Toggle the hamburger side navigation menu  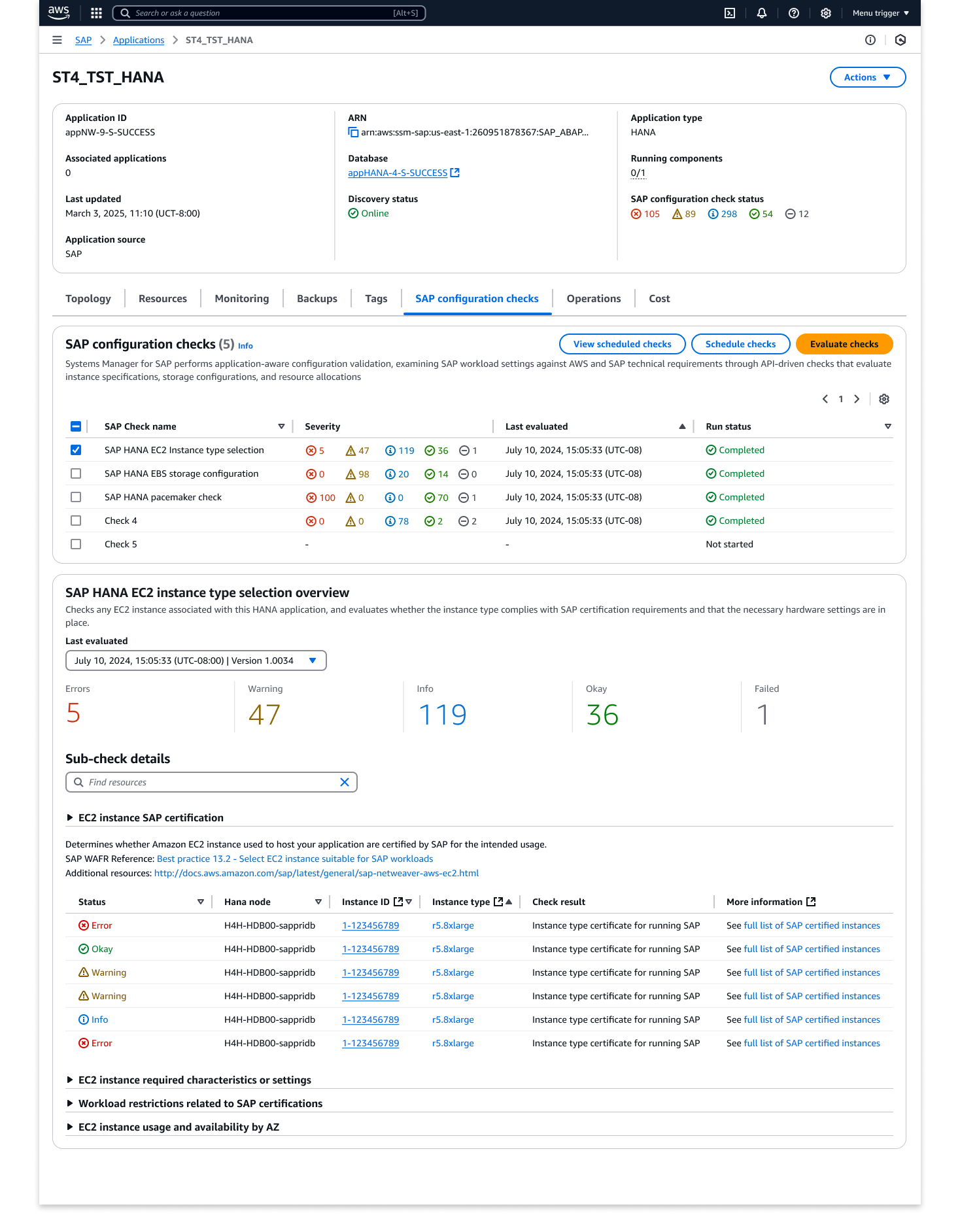pyautogui.click(x=58, y=40)
